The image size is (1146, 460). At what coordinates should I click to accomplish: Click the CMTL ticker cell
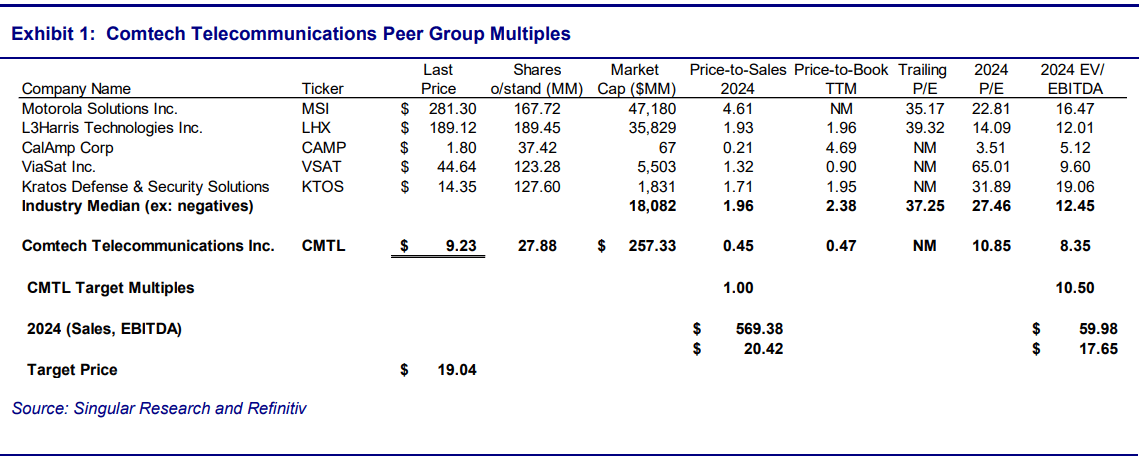pyautogui.click(x=323, y=246)
